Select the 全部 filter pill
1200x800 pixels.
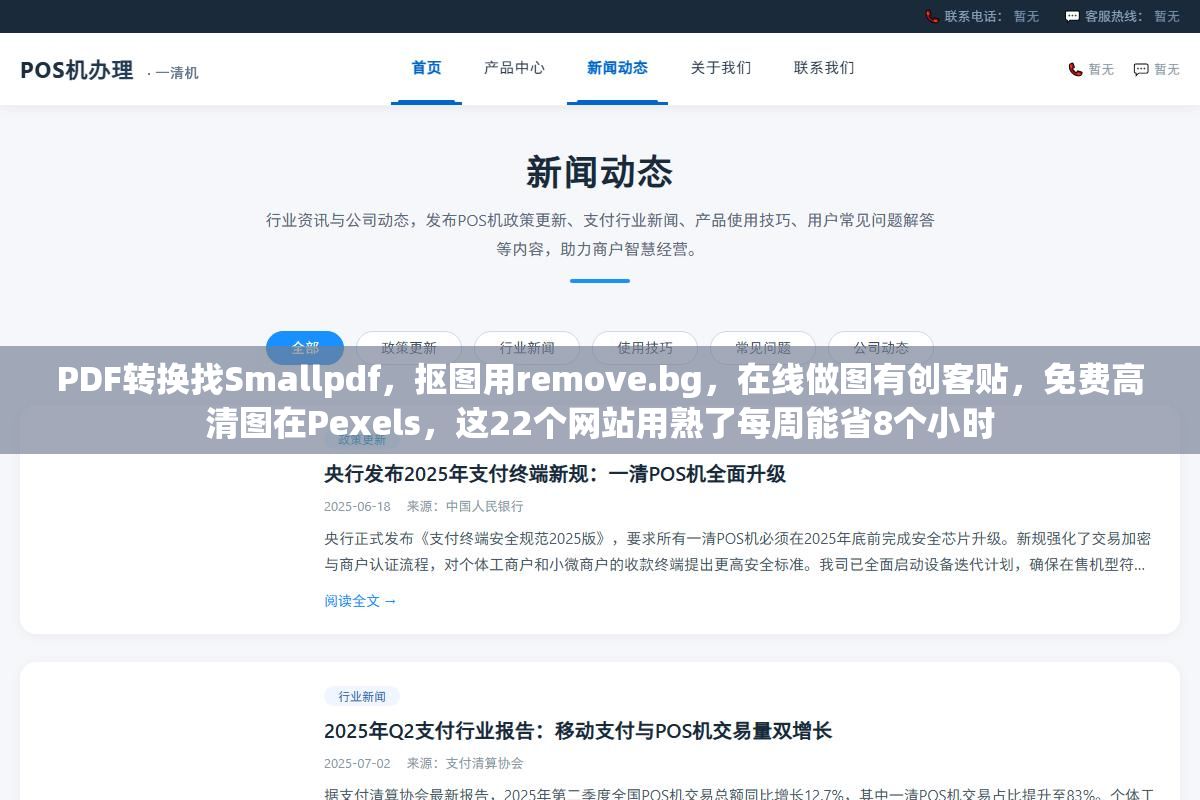[305, 348]
